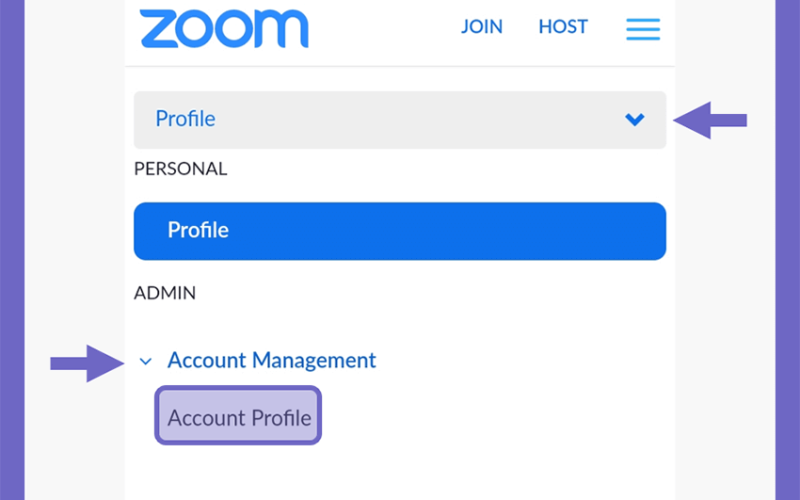
Task: Open the gray Profile dropdown selector
Action: 399,120
